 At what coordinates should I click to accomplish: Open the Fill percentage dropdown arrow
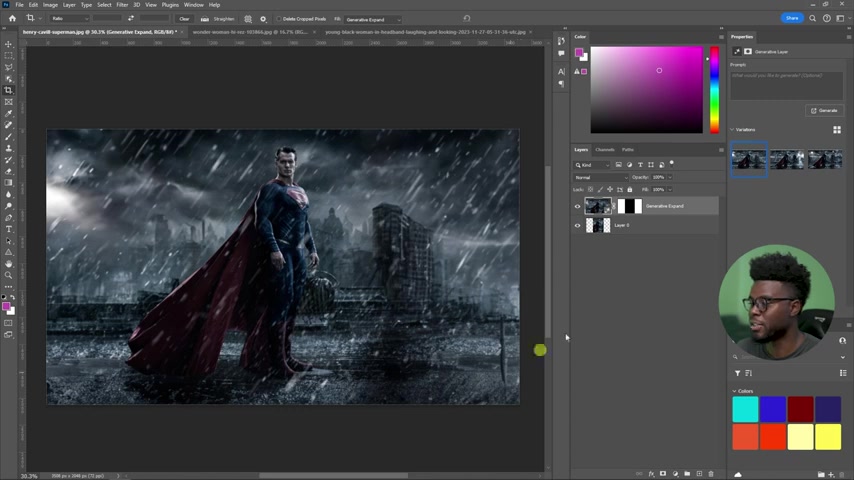(670, 190)
